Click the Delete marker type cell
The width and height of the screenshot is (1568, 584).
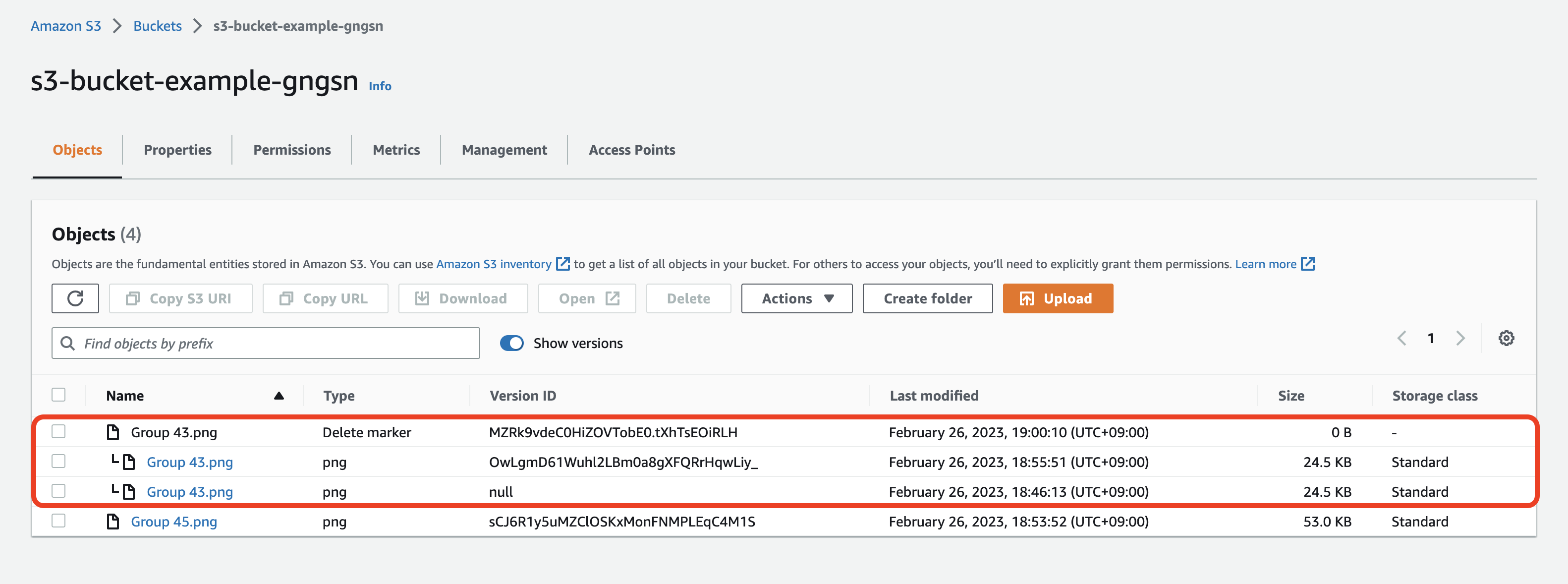point(367,432)
